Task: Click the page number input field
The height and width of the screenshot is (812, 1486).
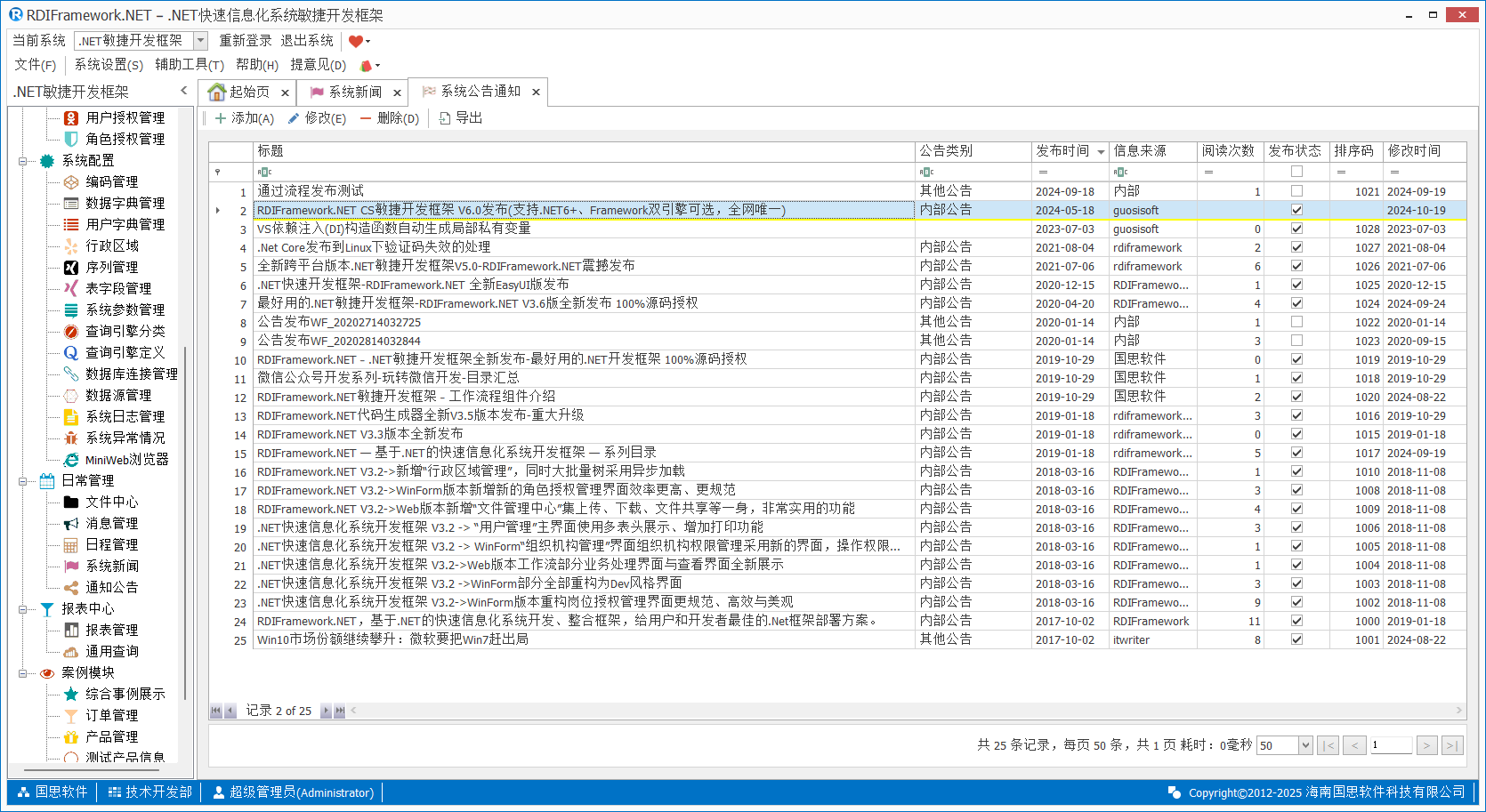Action: (x=1390, y=745)
